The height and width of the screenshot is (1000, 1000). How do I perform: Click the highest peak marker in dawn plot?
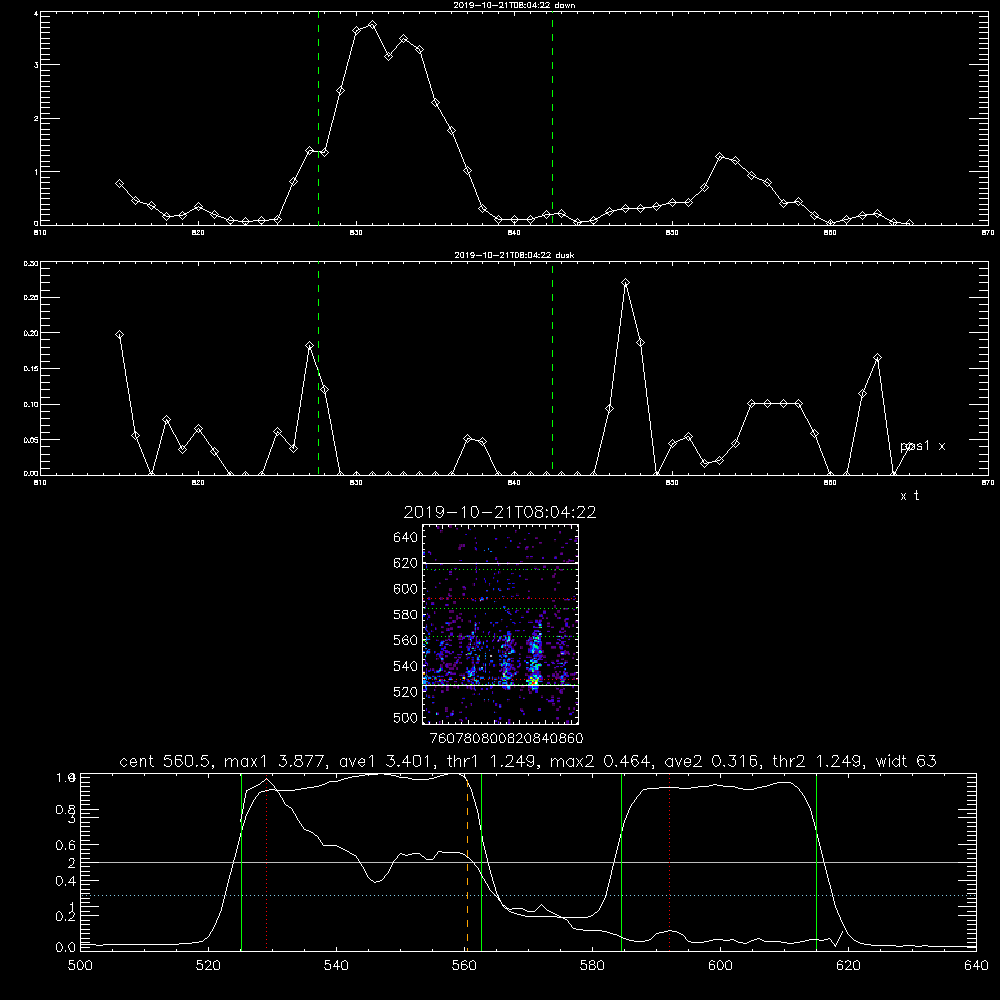tap(372, 25)
